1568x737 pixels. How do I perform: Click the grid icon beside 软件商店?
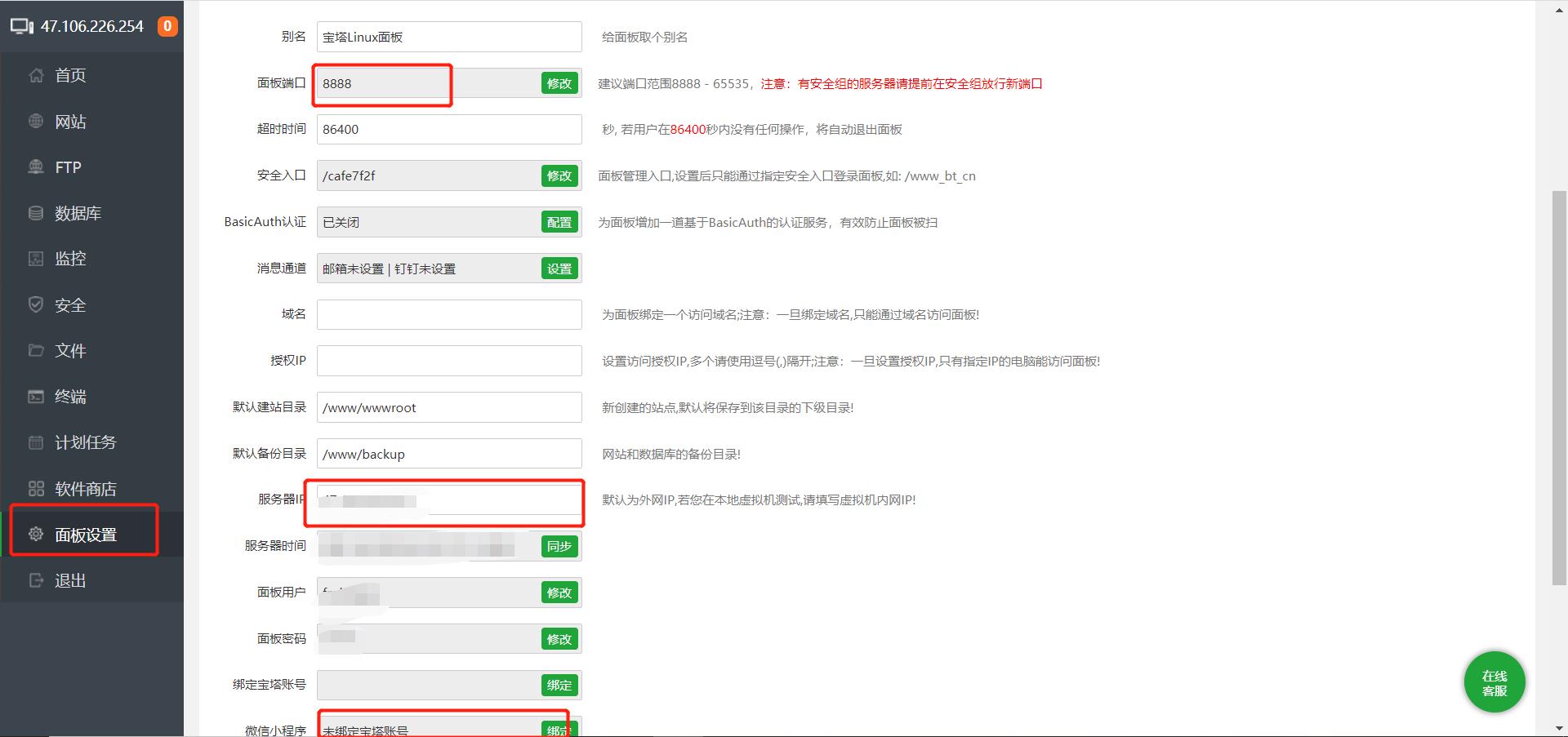pos(36,488)
